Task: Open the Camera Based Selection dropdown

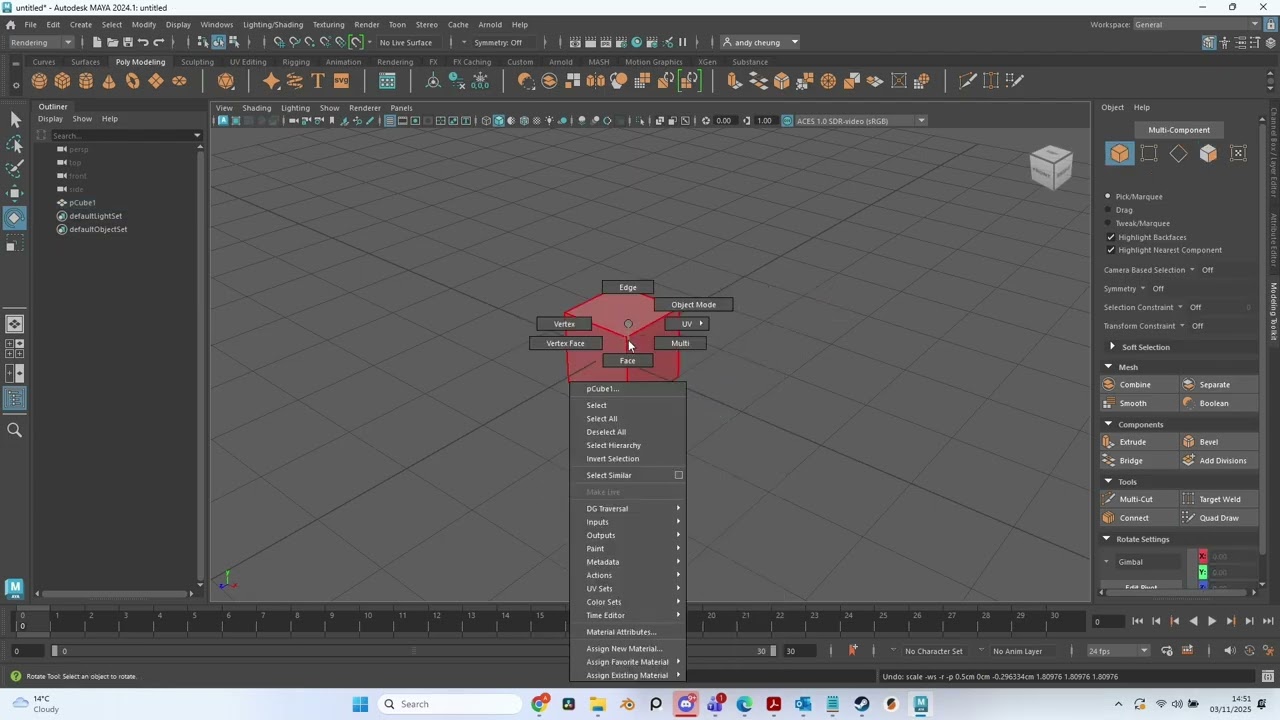Action: click(1192, 270)
